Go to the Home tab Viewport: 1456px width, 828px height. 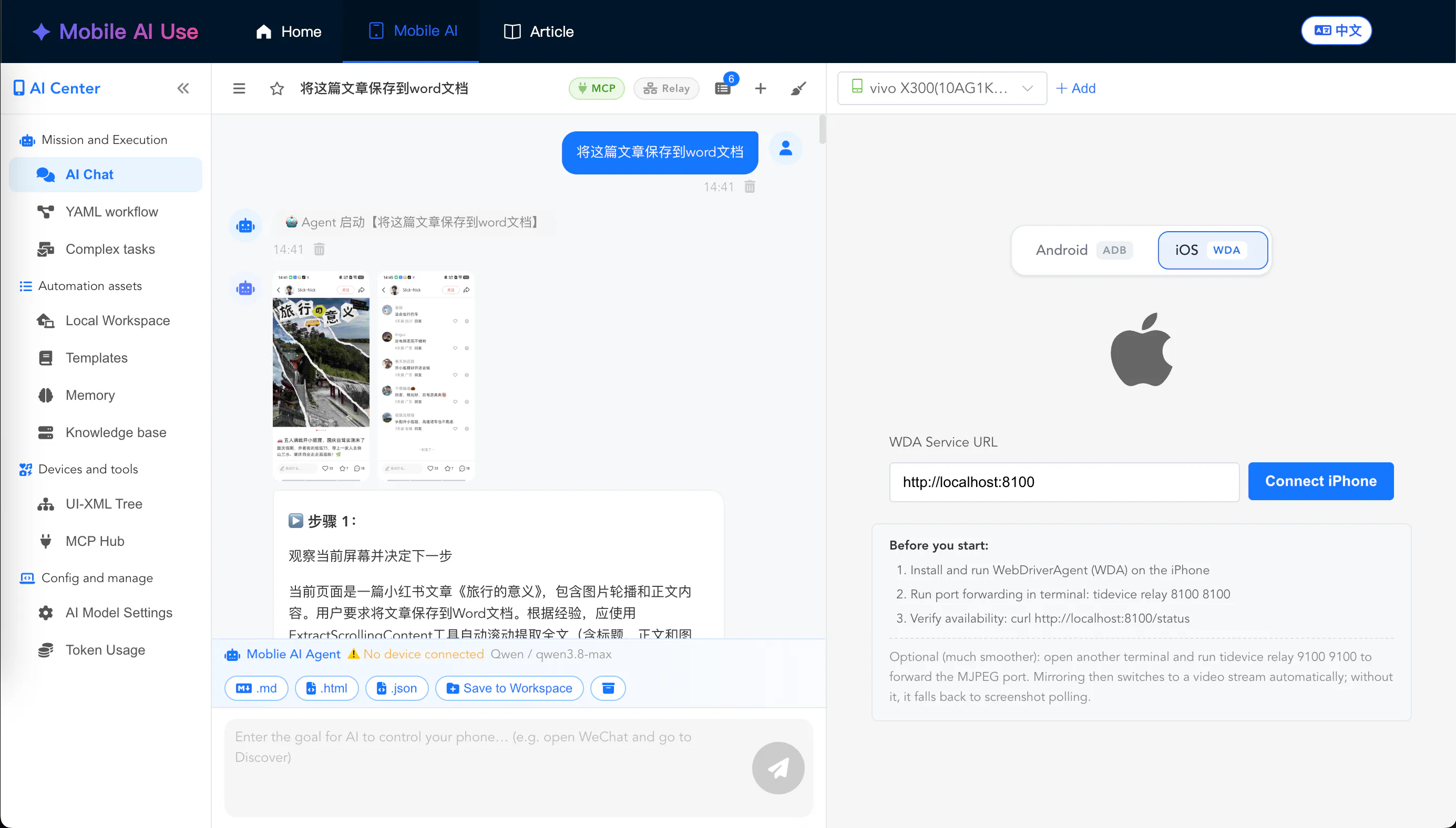[x=289, y=32]
